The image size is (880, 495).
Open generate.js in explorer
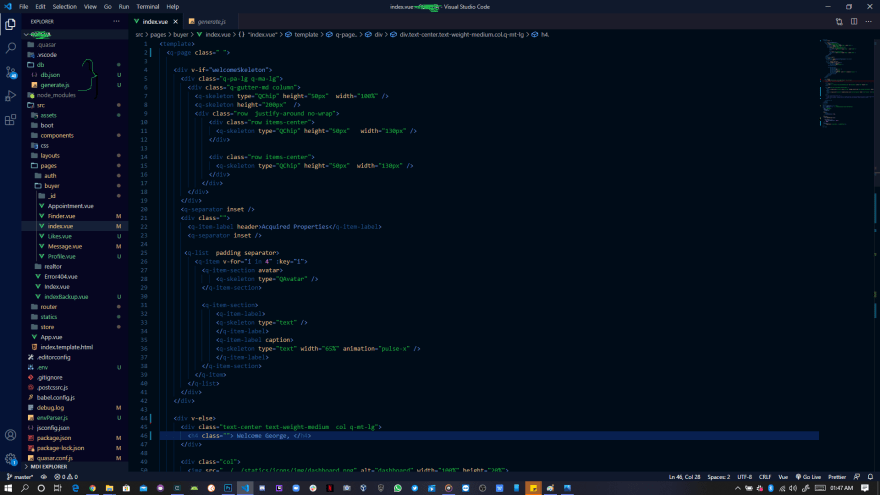pos(75,85)
